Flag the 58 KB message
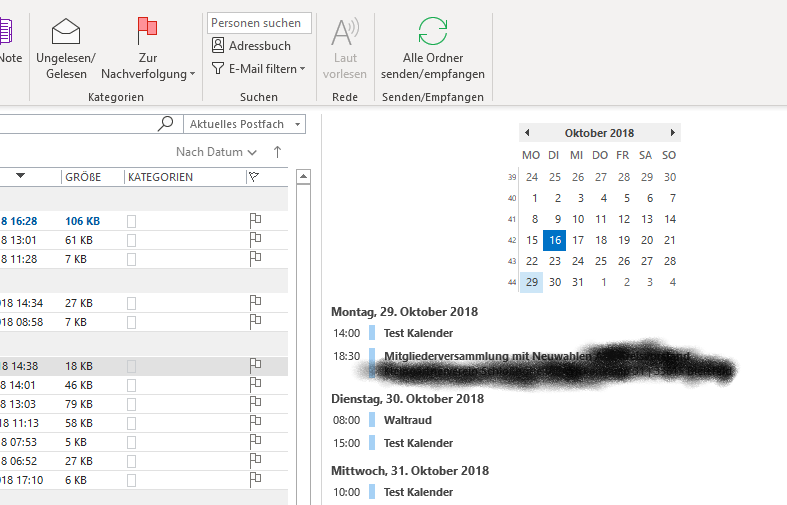Viewport: 787px width, 505px height. [255, 423]
